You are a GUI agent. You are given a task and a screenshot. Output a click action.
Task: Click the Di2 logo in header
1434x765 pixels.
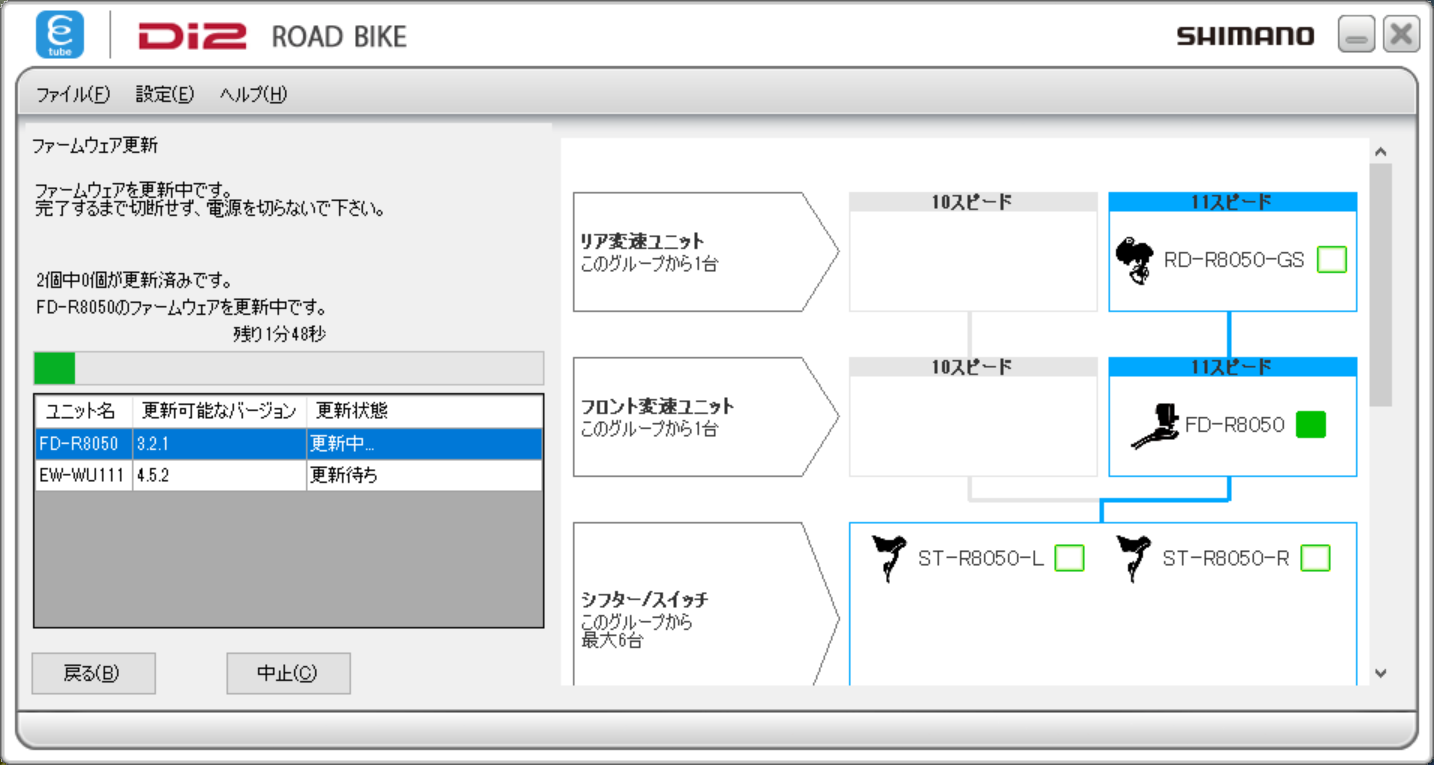193,37
